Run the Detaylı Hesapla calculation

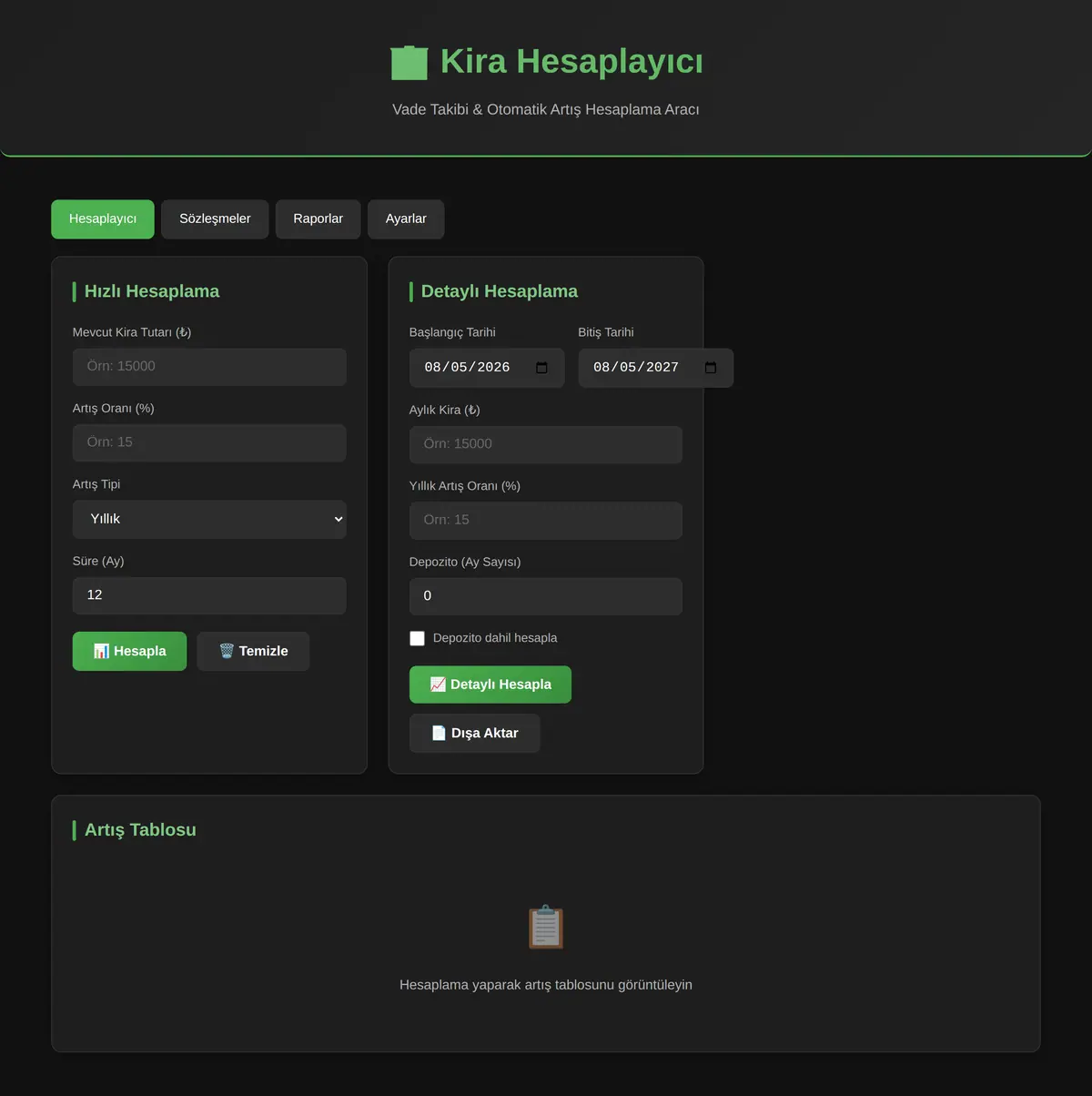pos(490,685)
